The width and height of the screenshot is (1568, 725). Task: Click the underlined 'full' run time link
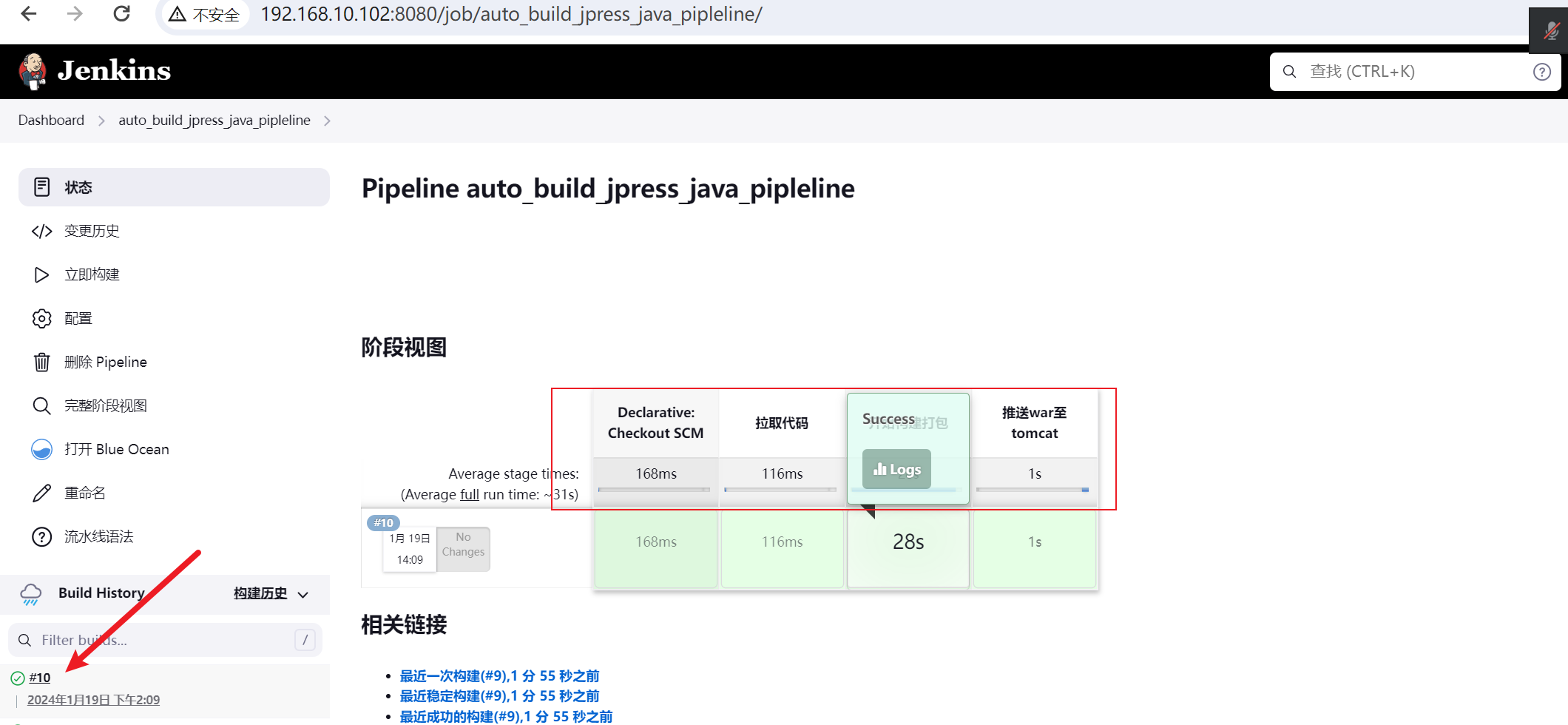click(x=470, y=494)
